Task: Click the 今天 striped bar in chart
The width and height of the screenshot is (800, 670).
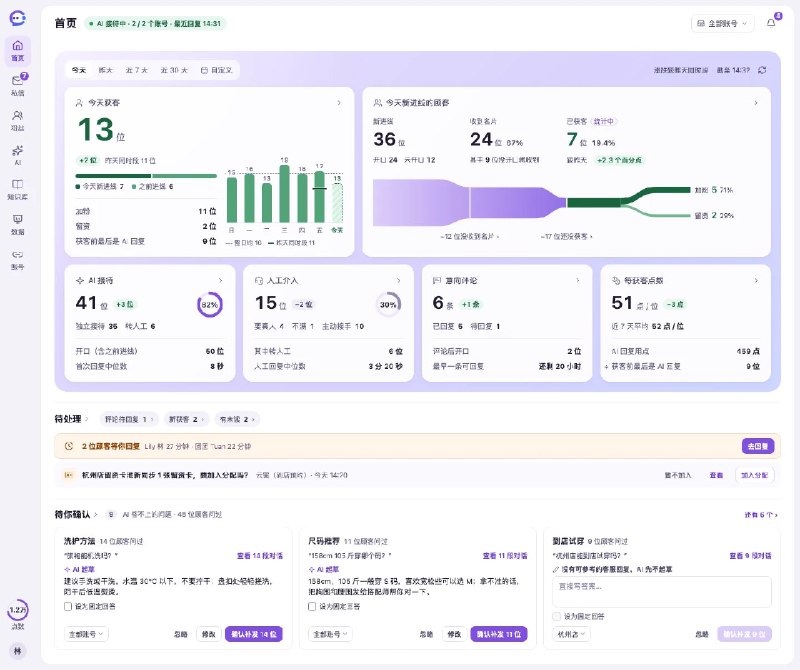Action: pos(337,203)
